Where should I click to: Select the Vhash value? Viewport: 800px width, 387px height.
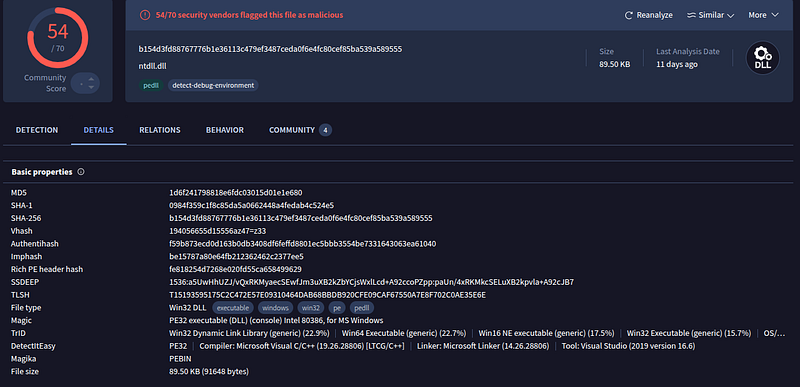pyautogui.click(x=217, y=231)
